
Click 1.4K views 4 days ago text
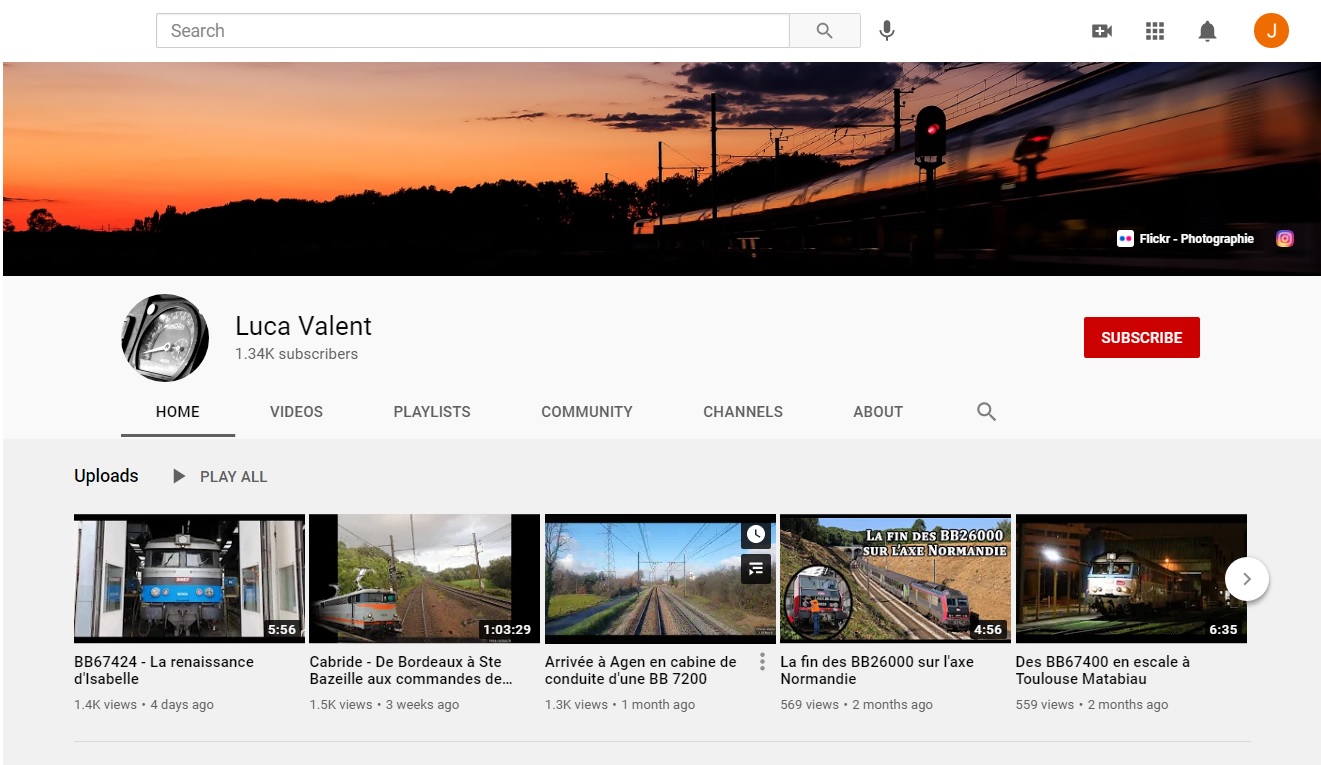144,705
